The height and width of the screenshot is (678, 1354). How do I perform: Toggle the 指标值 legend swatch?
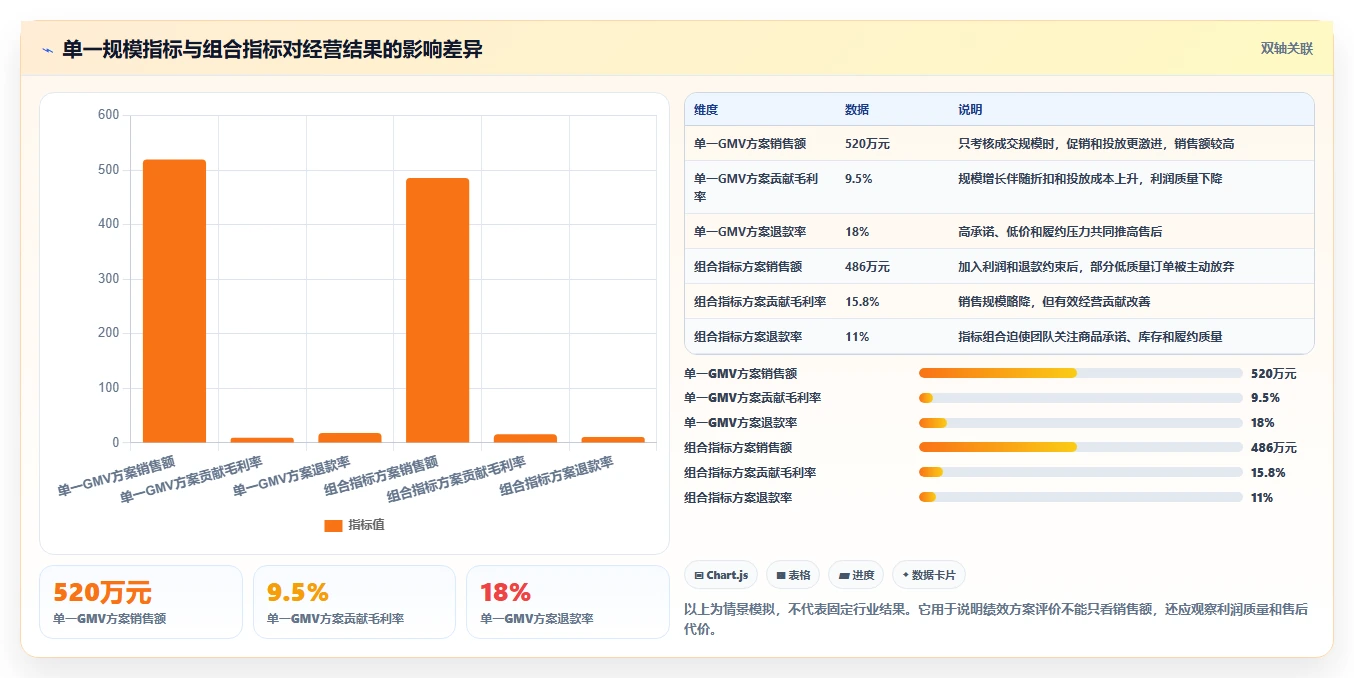(334, 525)
